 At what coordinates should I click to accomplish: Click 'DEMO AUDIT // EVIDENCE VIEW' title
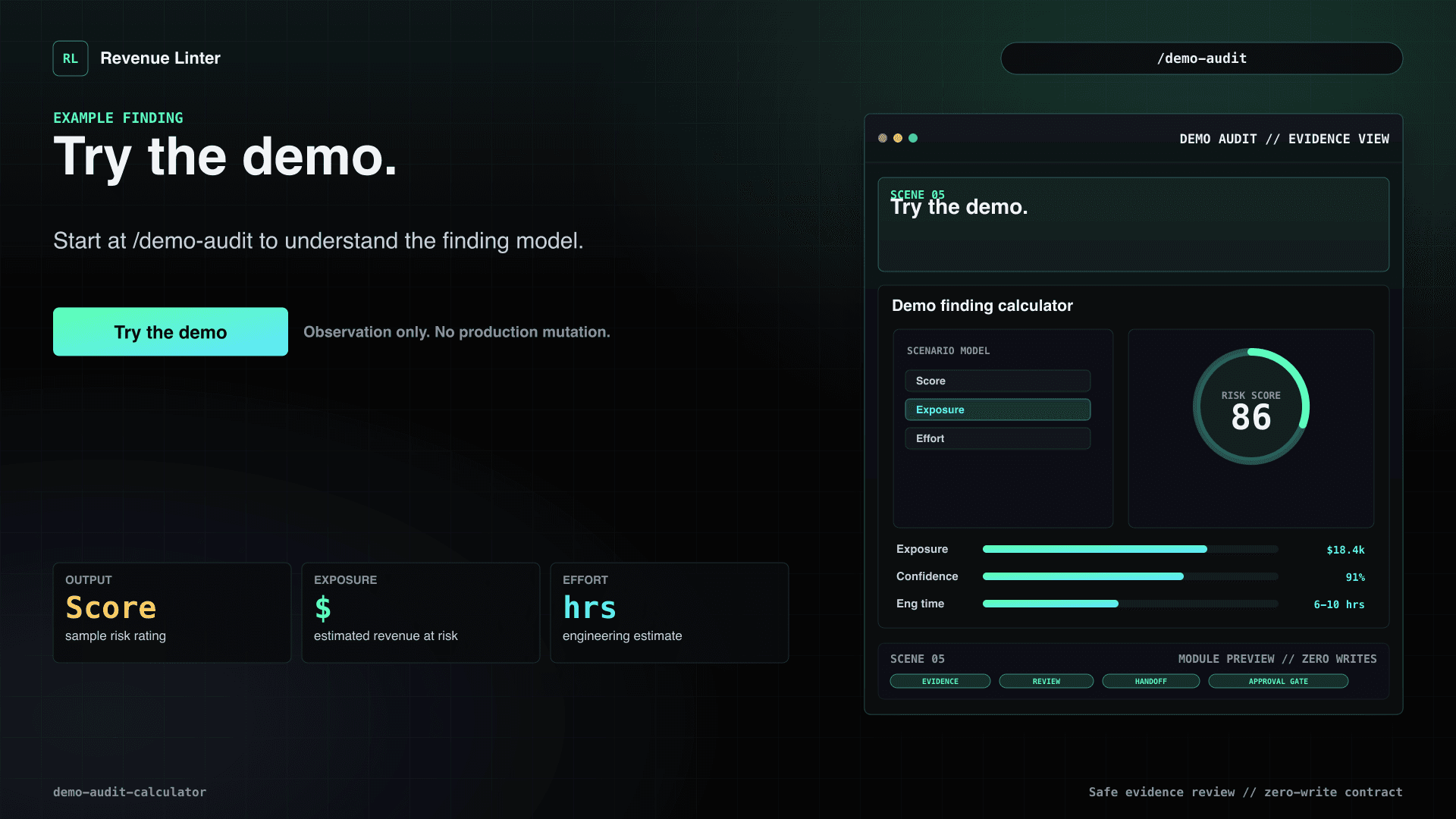pyautogui.click(x=1284, y=139)
